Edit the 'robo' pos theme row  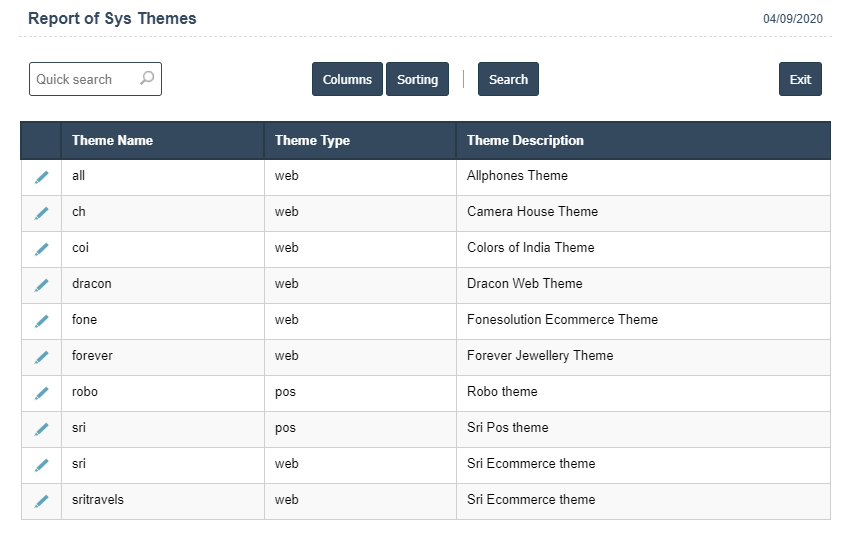[x=41, y=393]
